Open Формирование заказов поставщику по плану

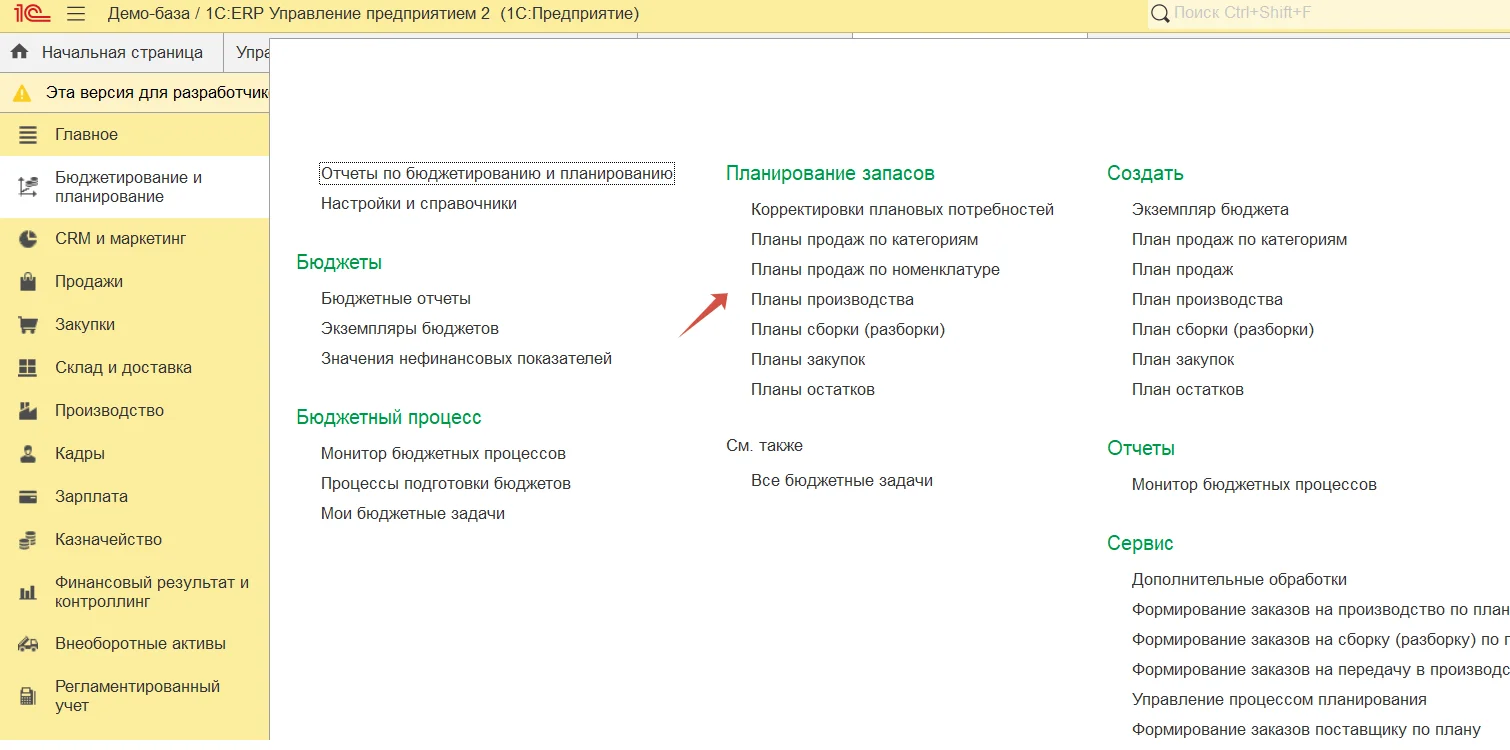[x=1306, y=730]
